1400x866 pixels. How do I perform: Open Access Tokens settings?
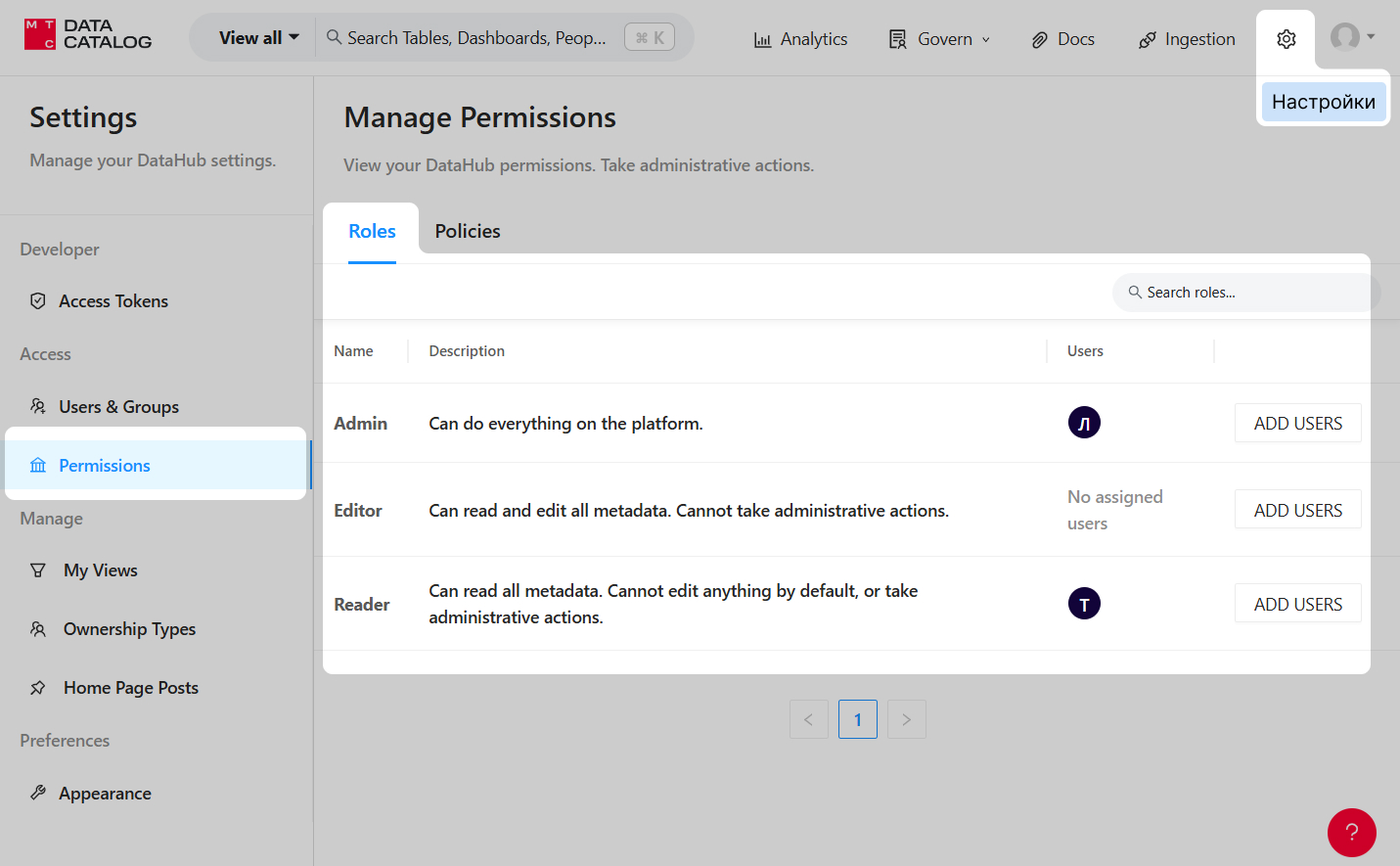point(113,301)
